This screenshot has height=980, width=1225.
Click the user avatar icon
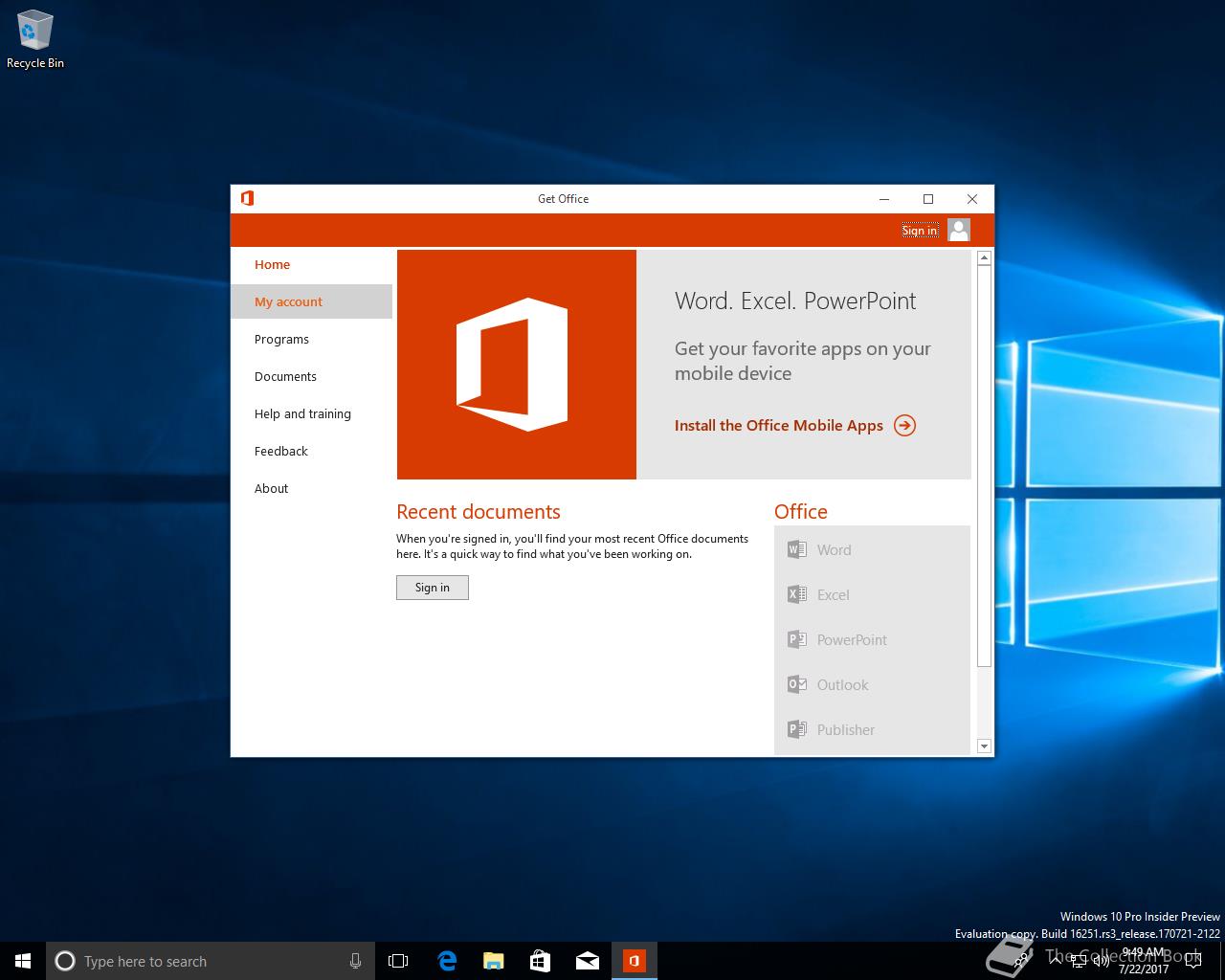[x=959, y=230]
